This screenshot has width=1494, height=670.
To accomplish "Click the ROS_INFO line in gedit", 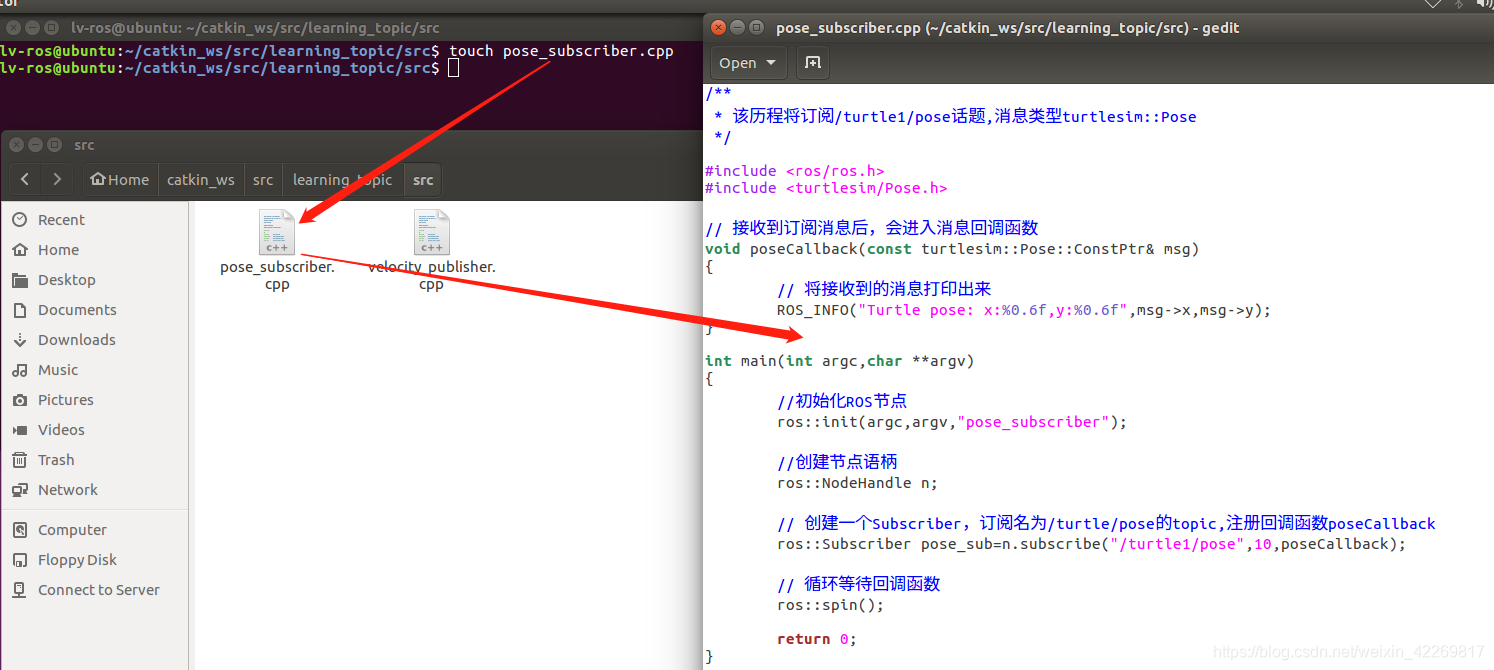I will point(1024,310).
